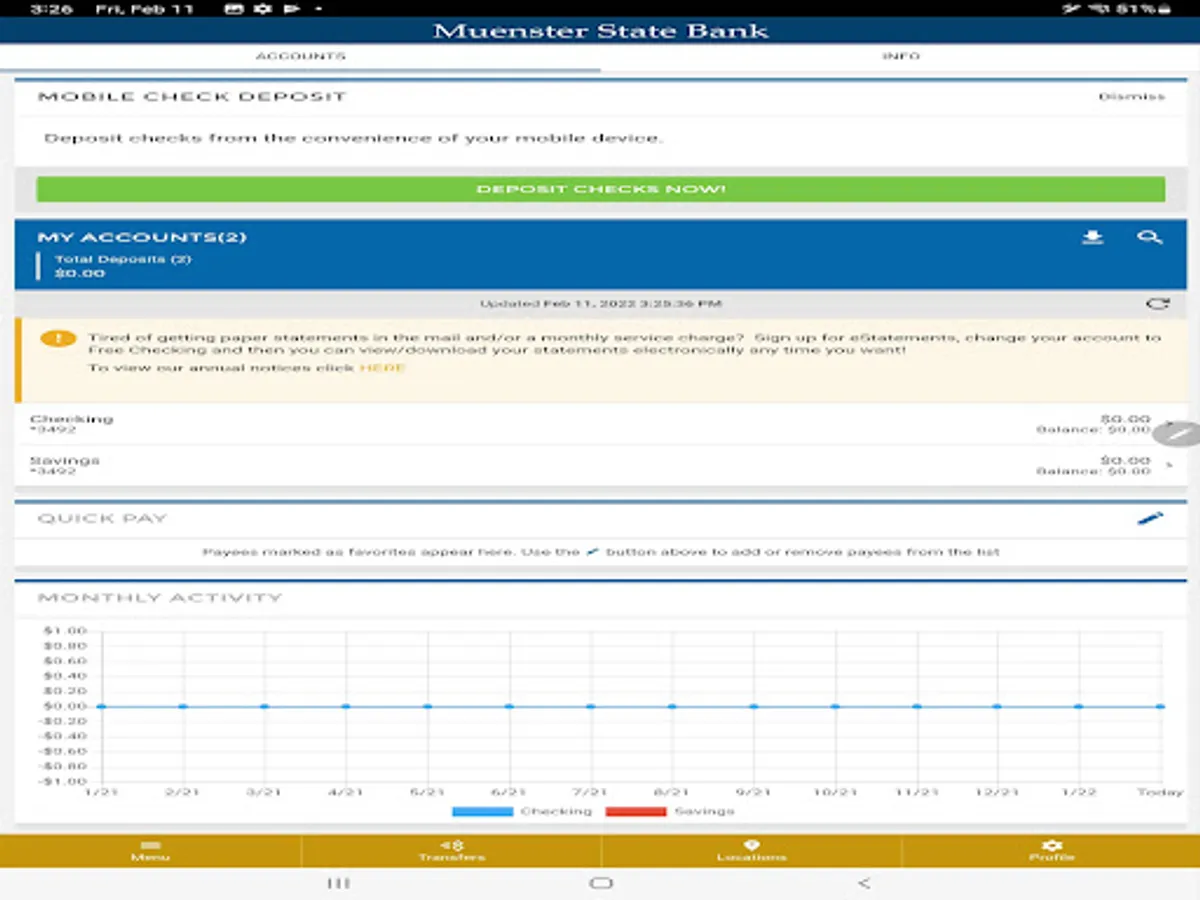
Task: Click the Today data point on chart
Action: click(x=1160, y=706)
